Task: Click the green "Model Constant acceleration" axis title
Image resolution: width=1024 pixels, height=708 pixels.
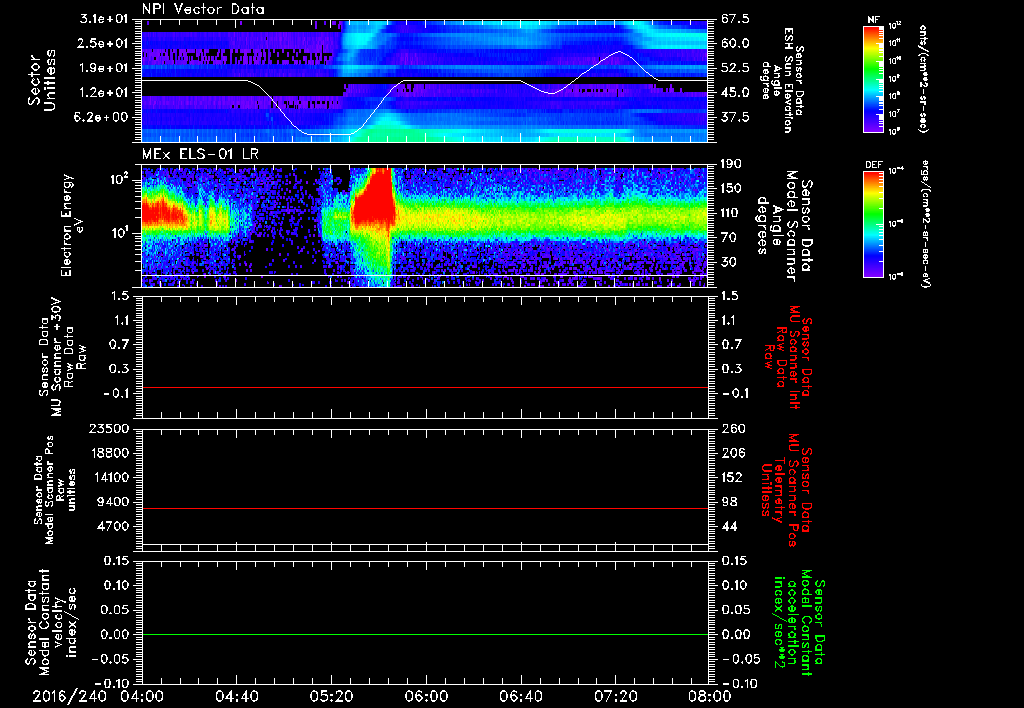Action: (x=798, y=624)
